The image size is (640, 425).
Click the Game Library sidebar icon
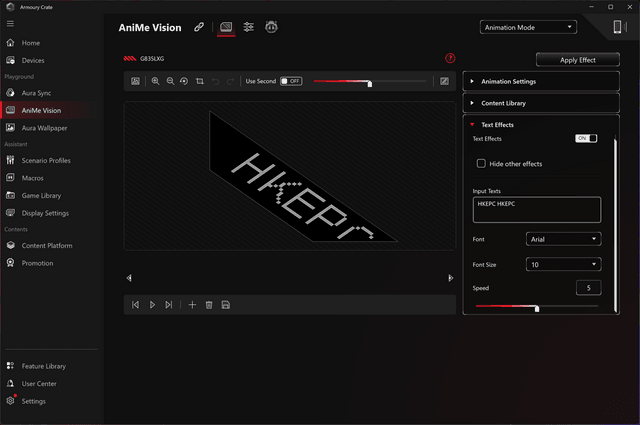[x=11, y=195]
